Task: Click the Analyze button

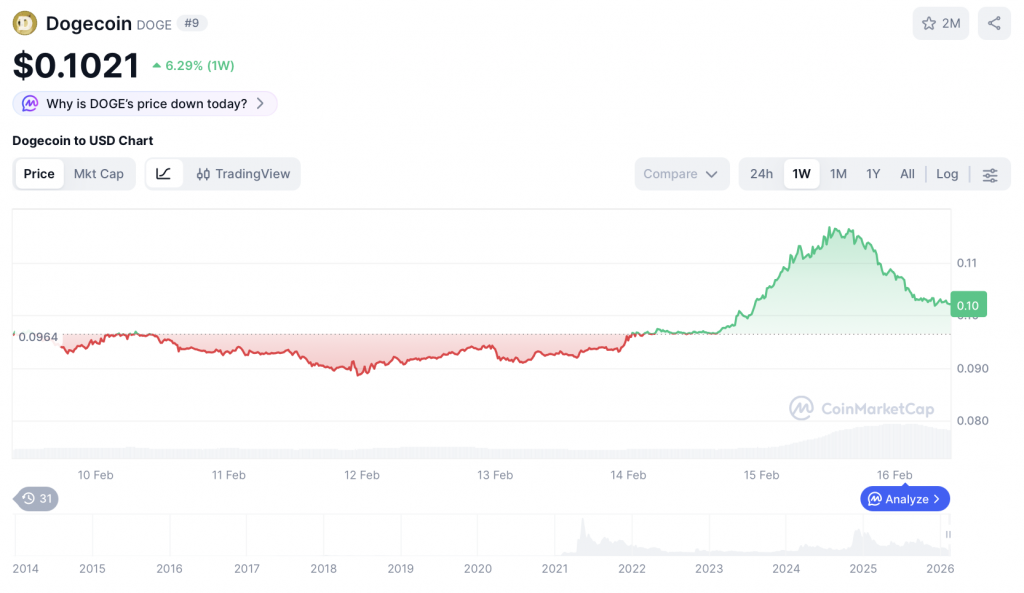Action: 904,498
